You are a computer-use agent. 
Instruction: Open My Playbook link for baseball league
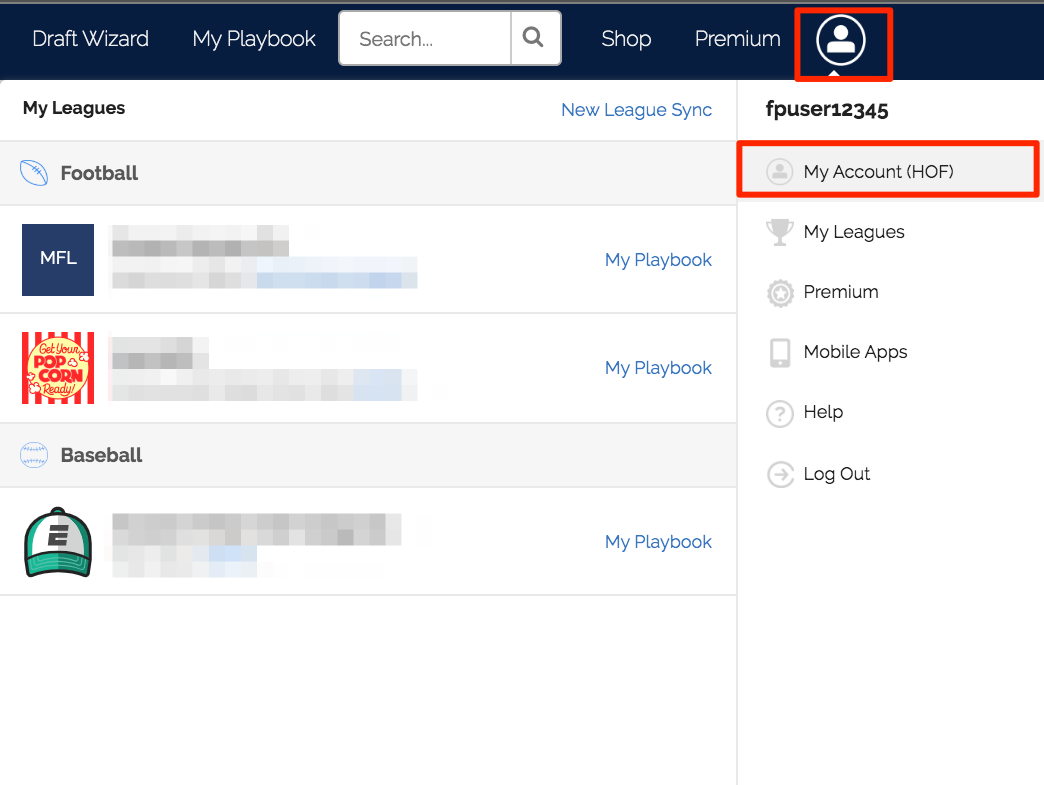coord(658,542)
